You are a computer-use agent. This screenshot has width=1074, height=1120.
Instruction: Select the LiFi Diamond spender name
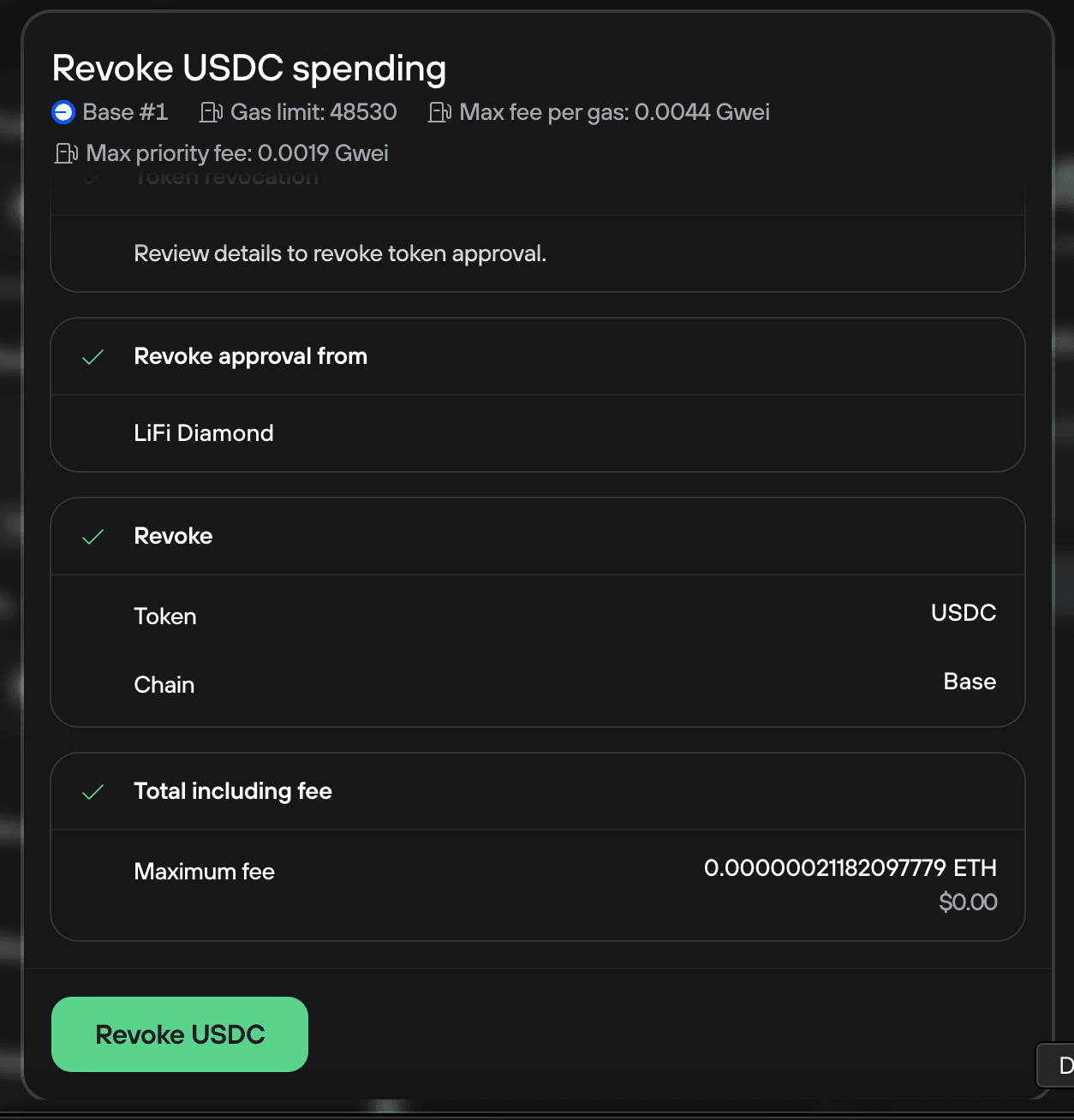[x=203, y=433]
